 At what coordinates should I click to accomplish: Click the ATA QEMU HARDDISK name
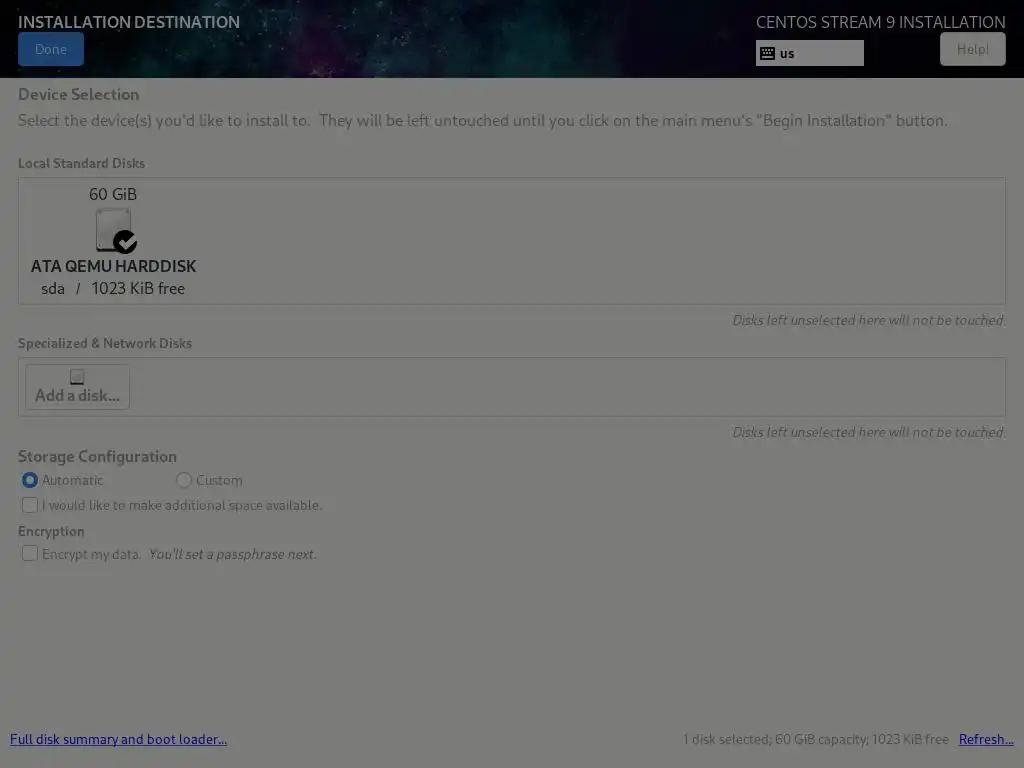pos(113,266)
